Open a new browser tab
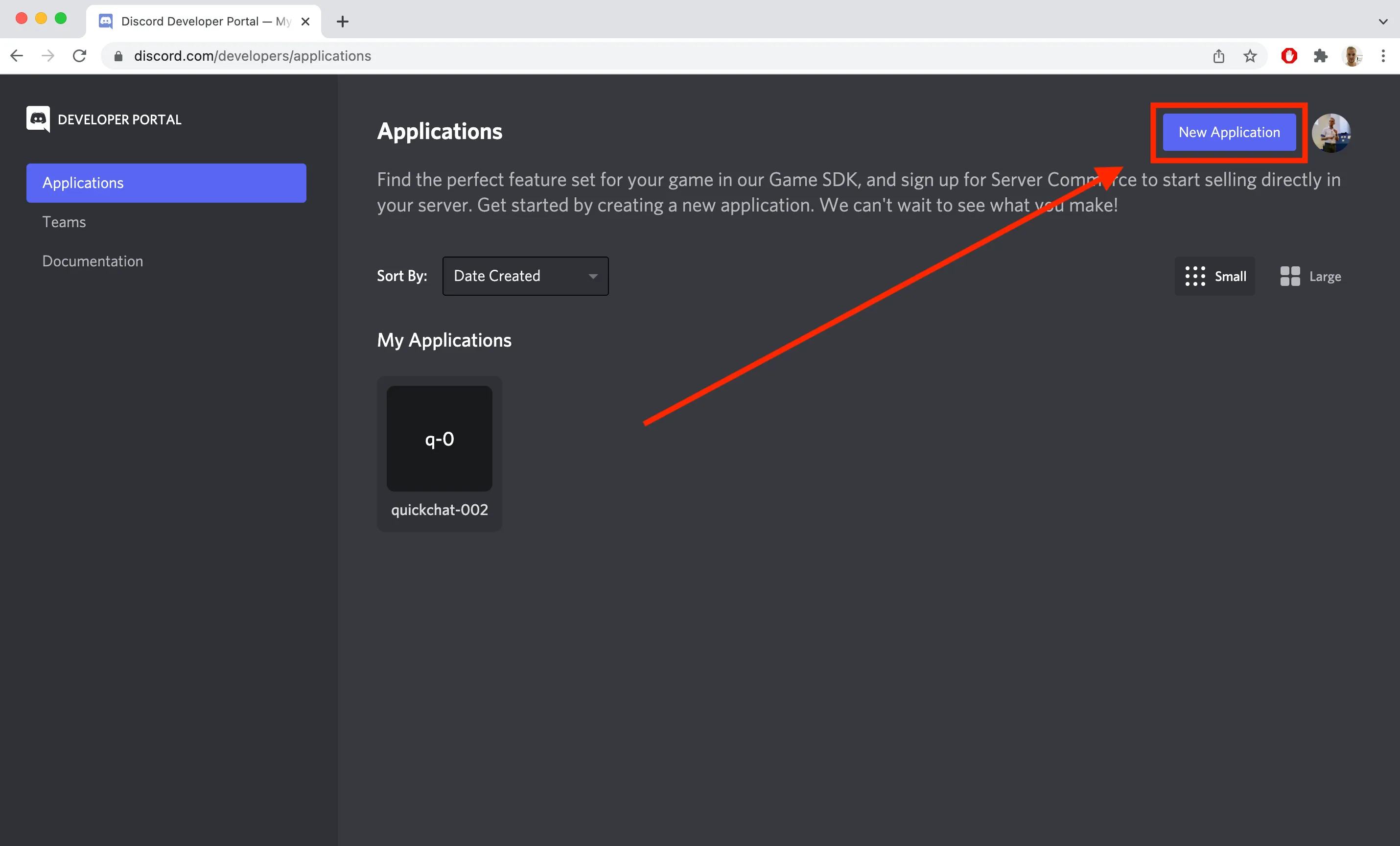 (342, 22)
